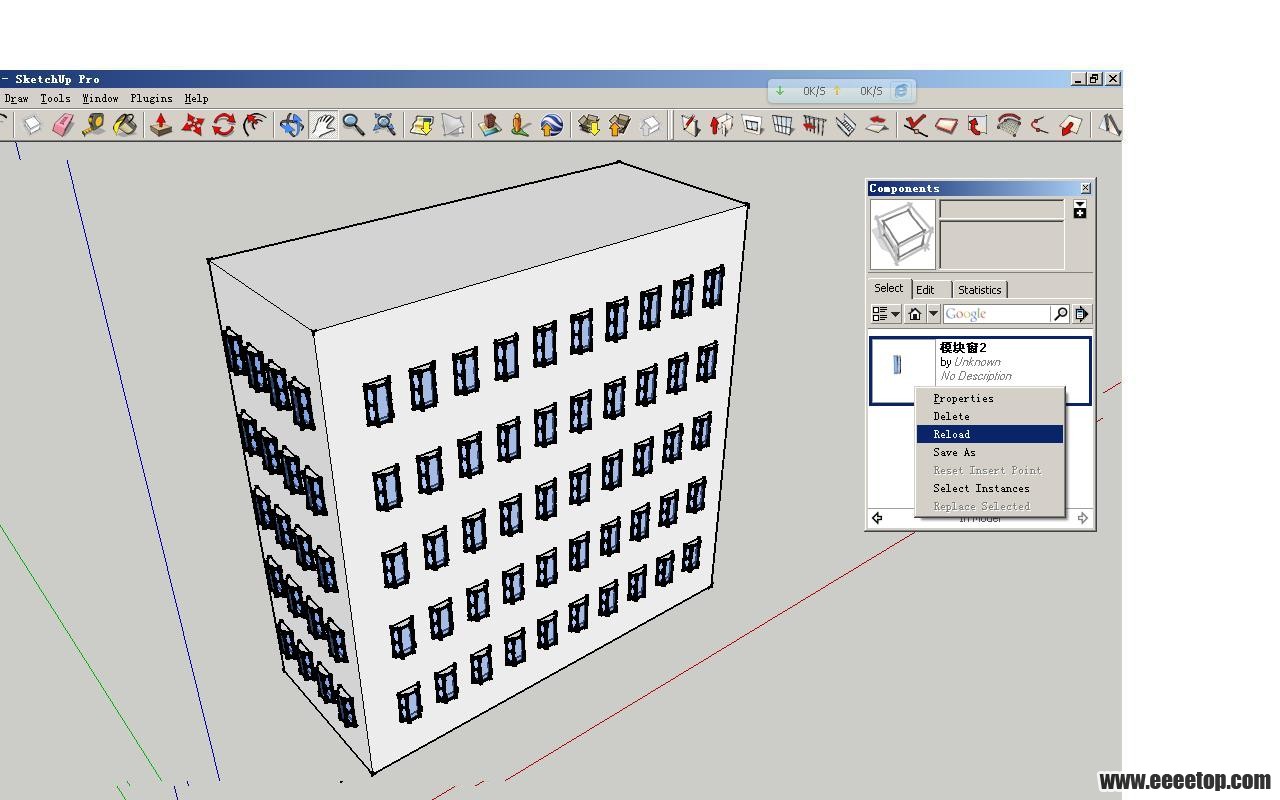Viewport: 1280px width, 800px height.
Task: Click the In Model home icon
Action: [915, 314]
